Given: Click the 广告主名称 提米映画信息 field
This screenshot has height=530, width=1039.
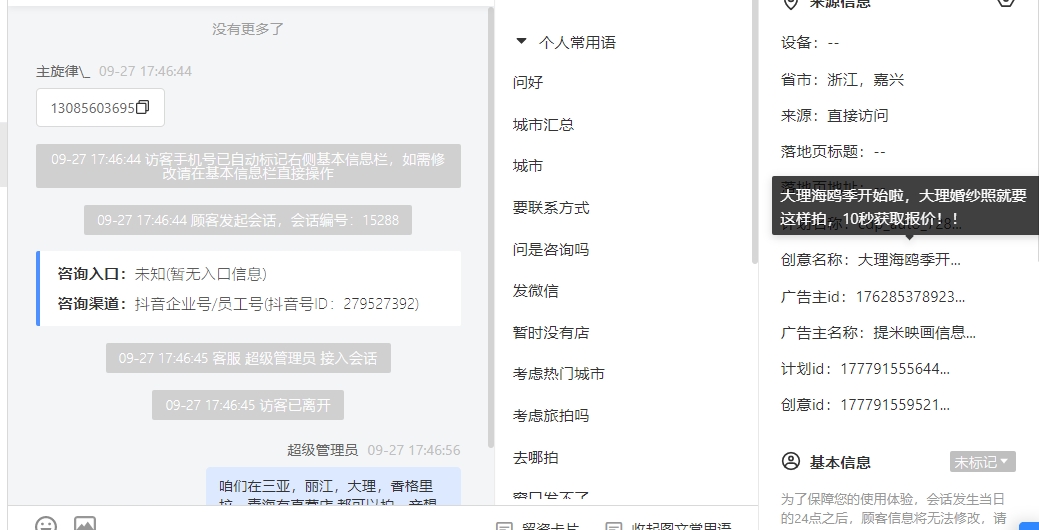Looking at the screenshot, I should pos(878,332).
